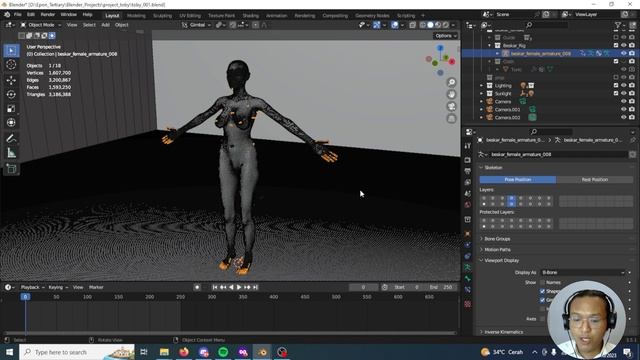Open the World properties tab
This screenshot has width=640, height=360.
click(x=468, y=204)
